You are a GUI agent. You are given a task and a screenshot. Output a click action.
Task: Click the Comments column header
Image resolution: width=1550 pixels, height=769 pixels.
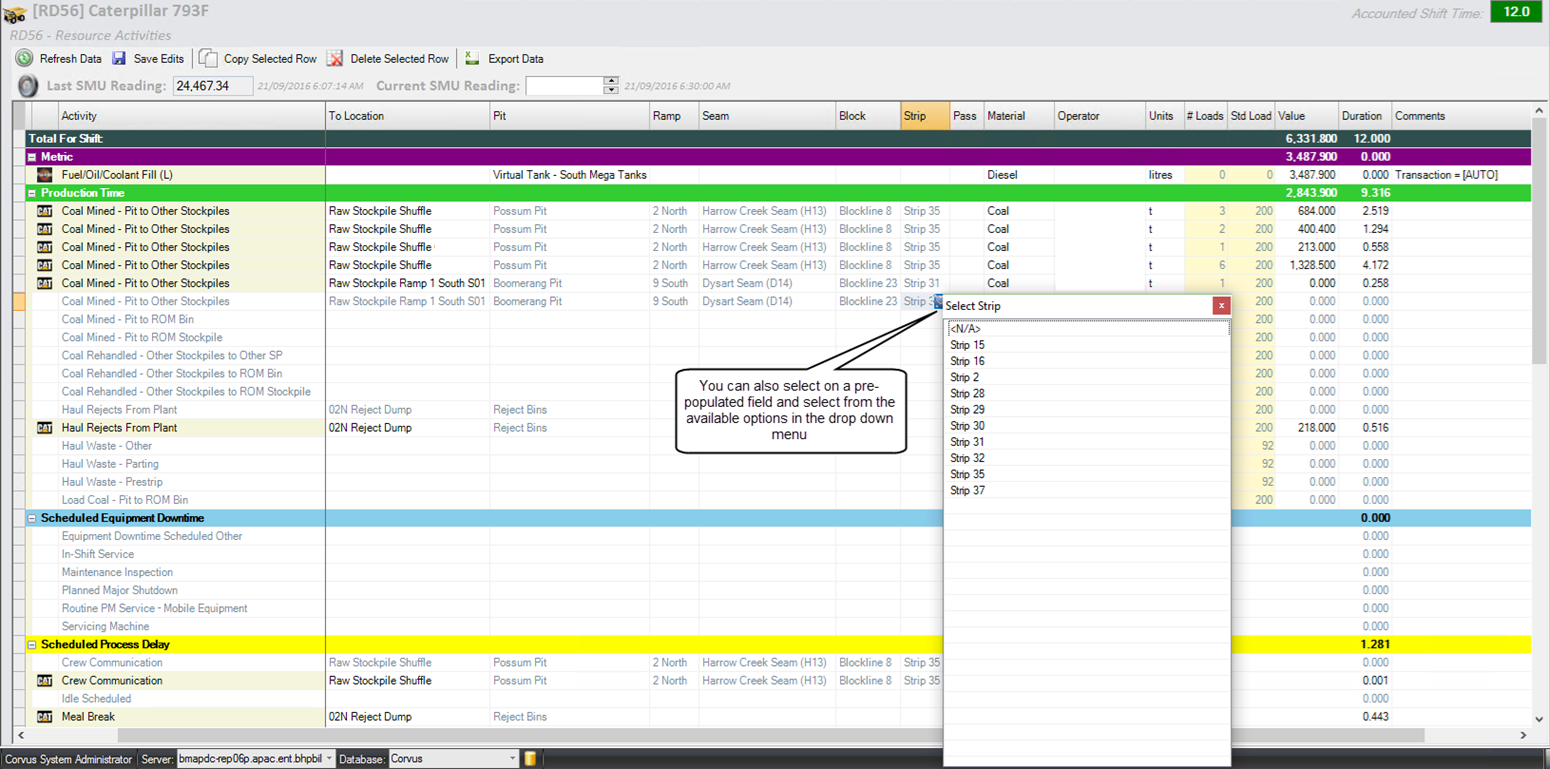click(1461, 116)
